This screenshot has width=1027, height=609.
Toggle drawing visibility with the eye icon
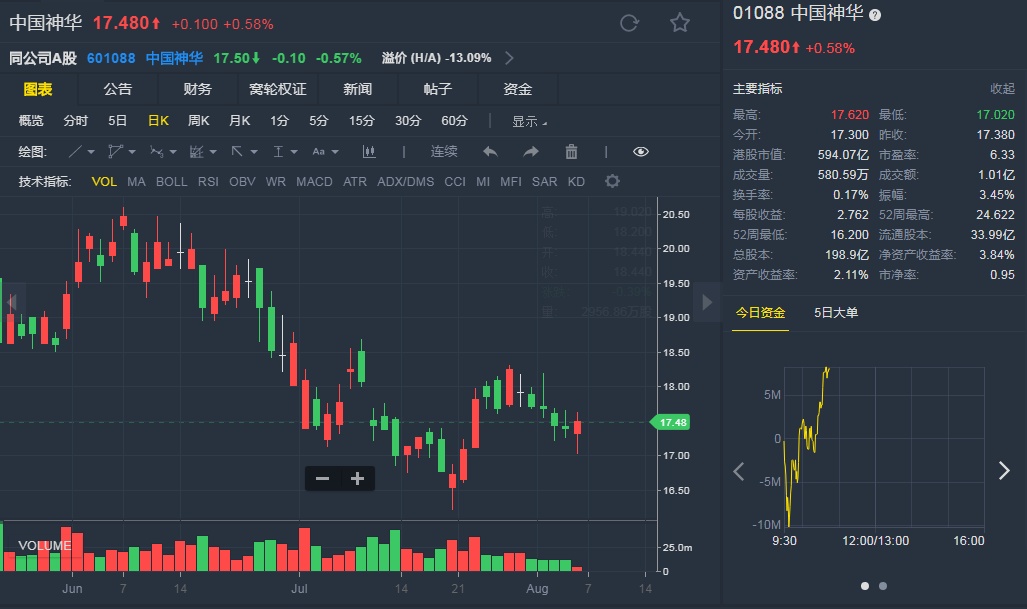pos(641,152)
